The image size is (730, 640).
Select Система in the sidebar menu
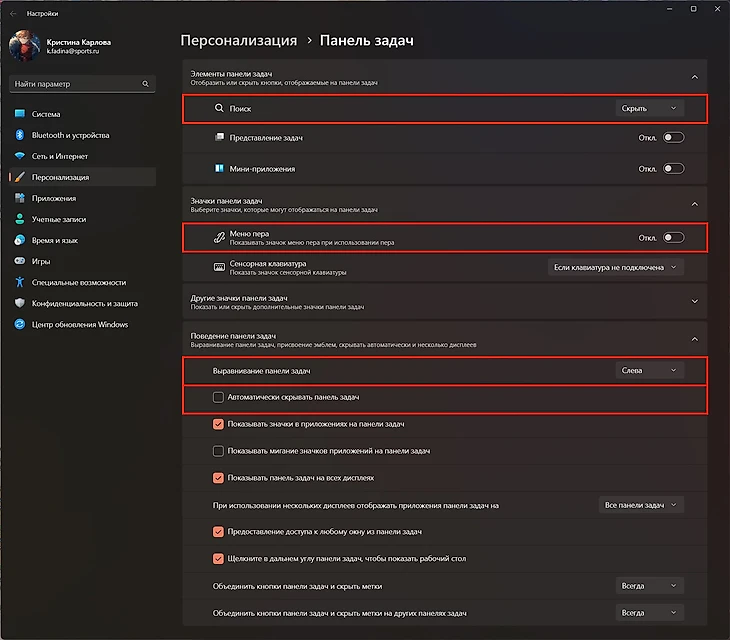pos(46,114)
